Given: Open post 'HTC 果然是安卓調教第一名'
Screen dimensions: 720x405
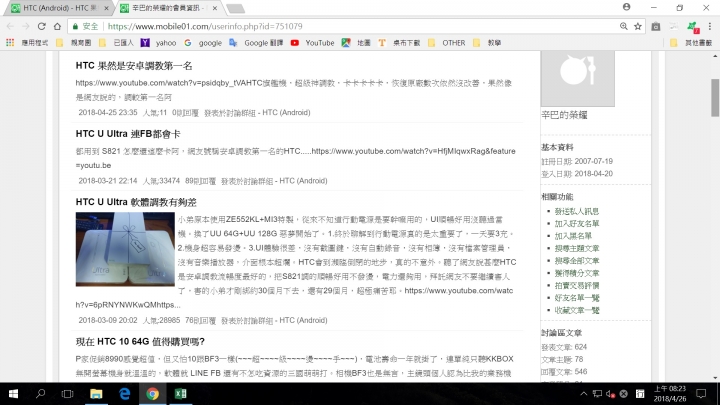Looking at the screenshot, I should (x=134, y=66).
